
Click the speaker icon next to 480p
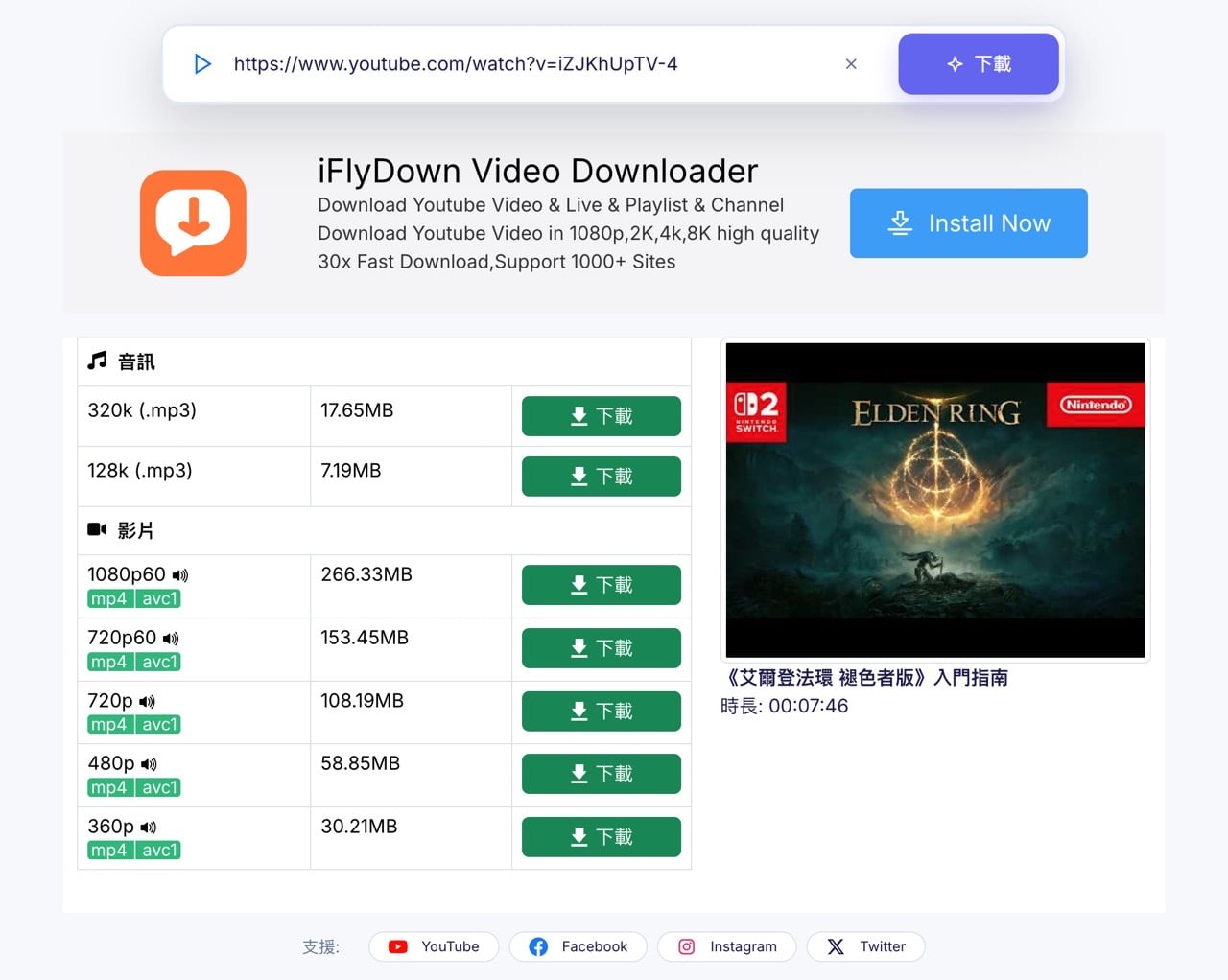coord(149,764)
